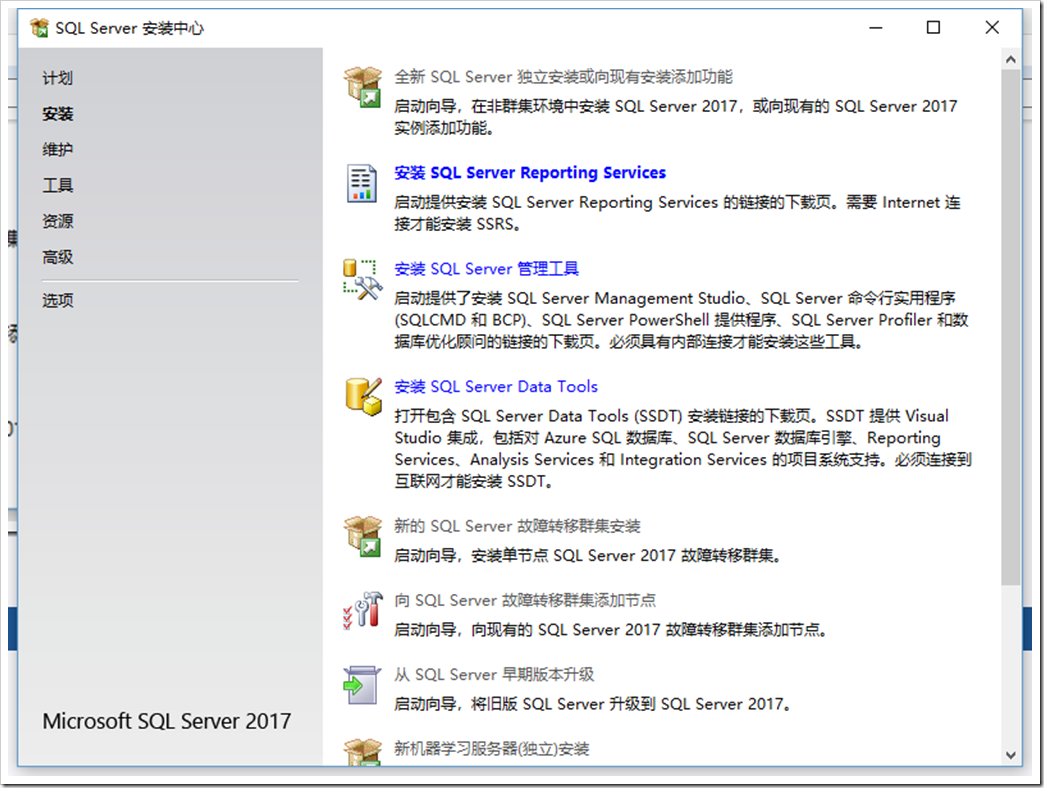
Task: Open 安装 SQL Server Data Tools link
Action: [x=496, y=387]
